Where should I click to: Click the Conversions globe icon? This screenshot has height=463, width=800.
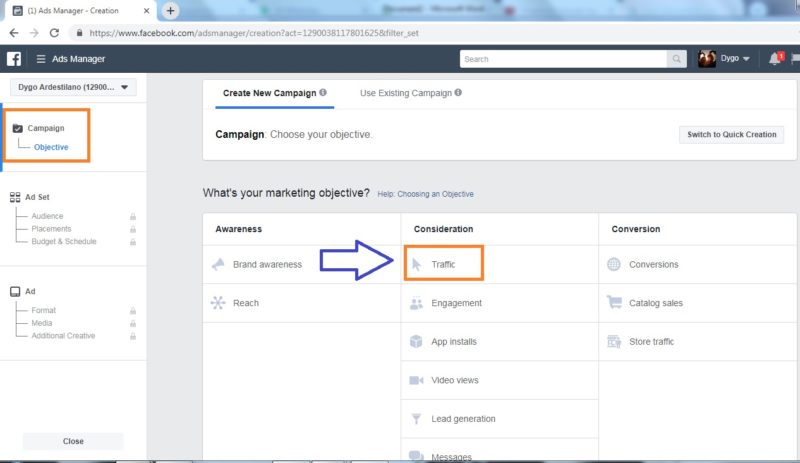(614, 264)
